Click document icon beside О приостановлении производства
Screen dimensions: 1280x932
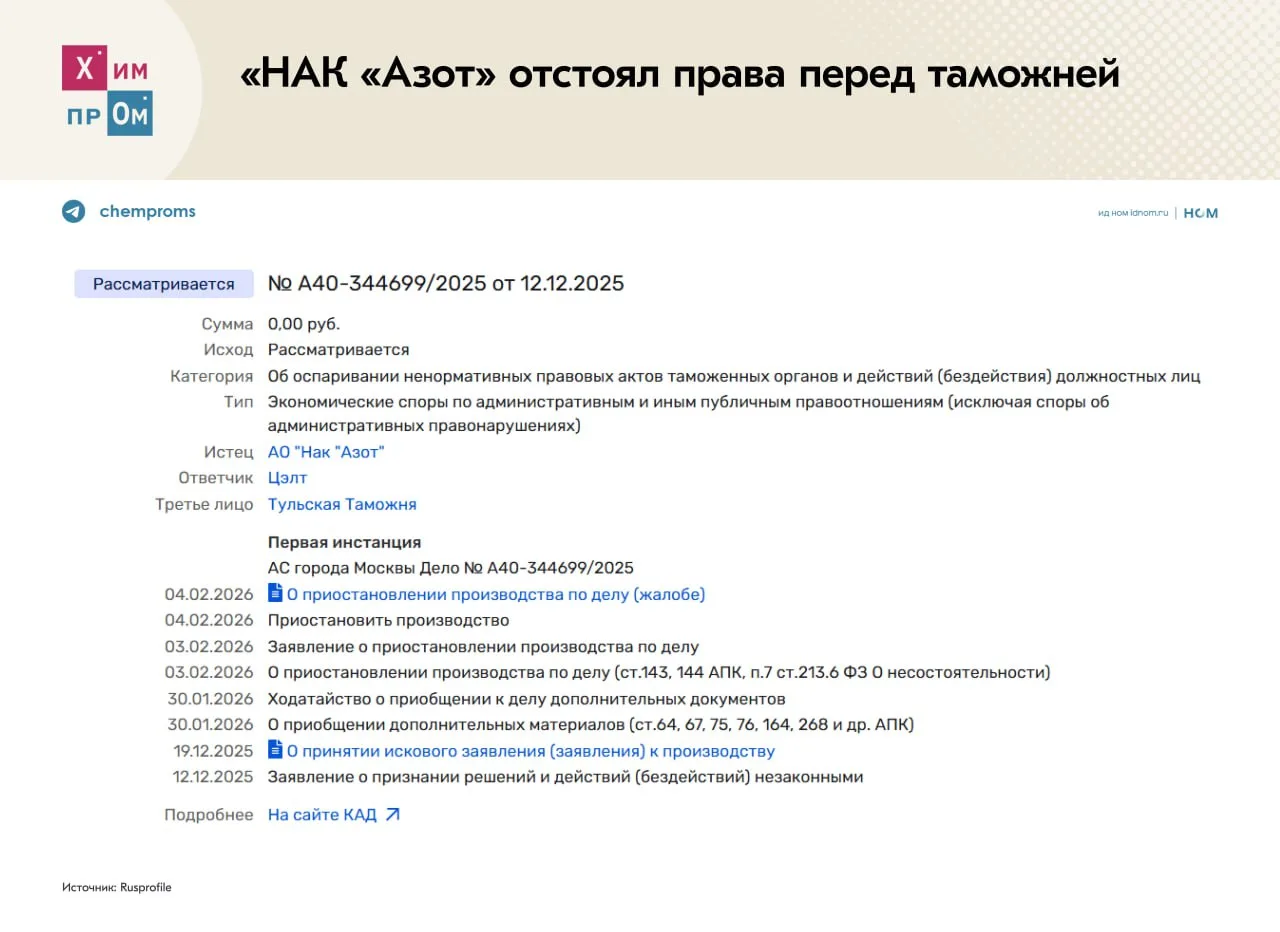click(275, 593)
